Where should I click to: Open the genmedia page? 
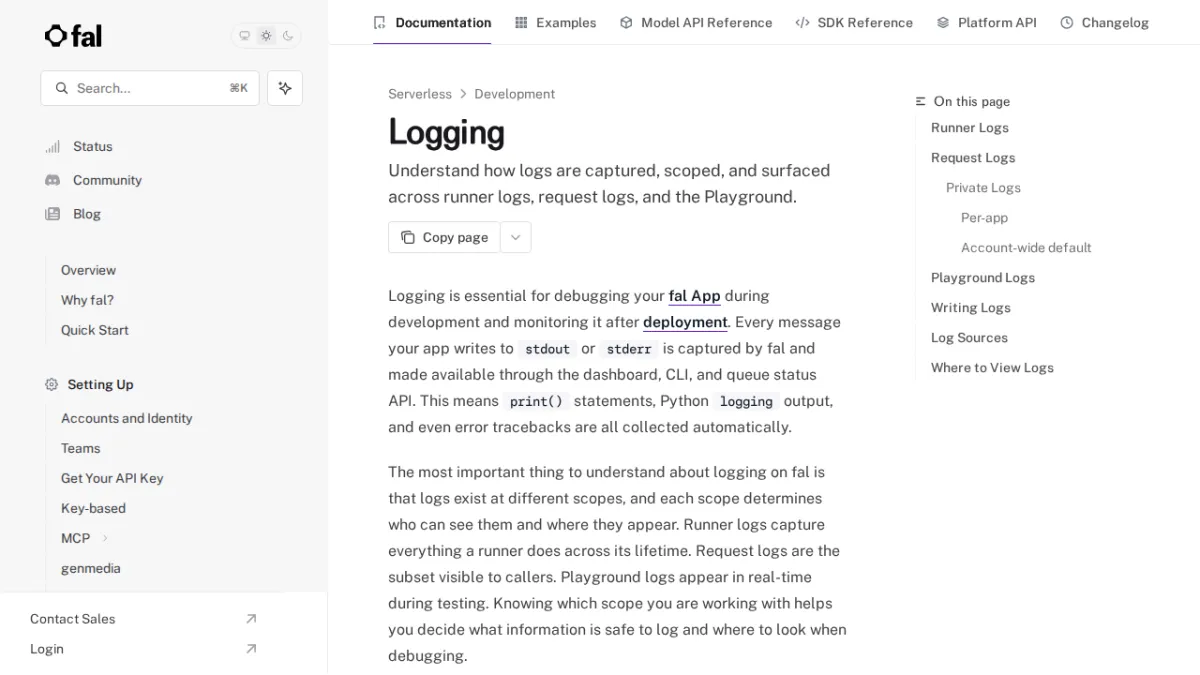click(91, 568)
